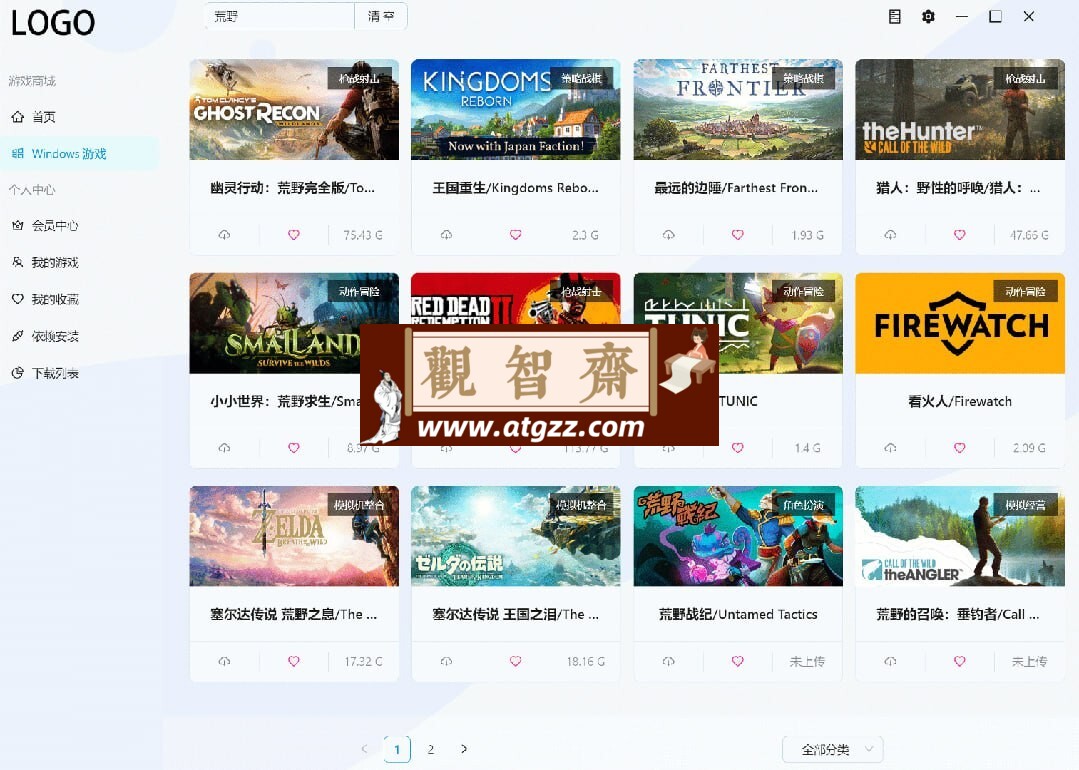Download Untamed Tactics via cloud icon
The image size is (1079, 770).
[668, 661]
